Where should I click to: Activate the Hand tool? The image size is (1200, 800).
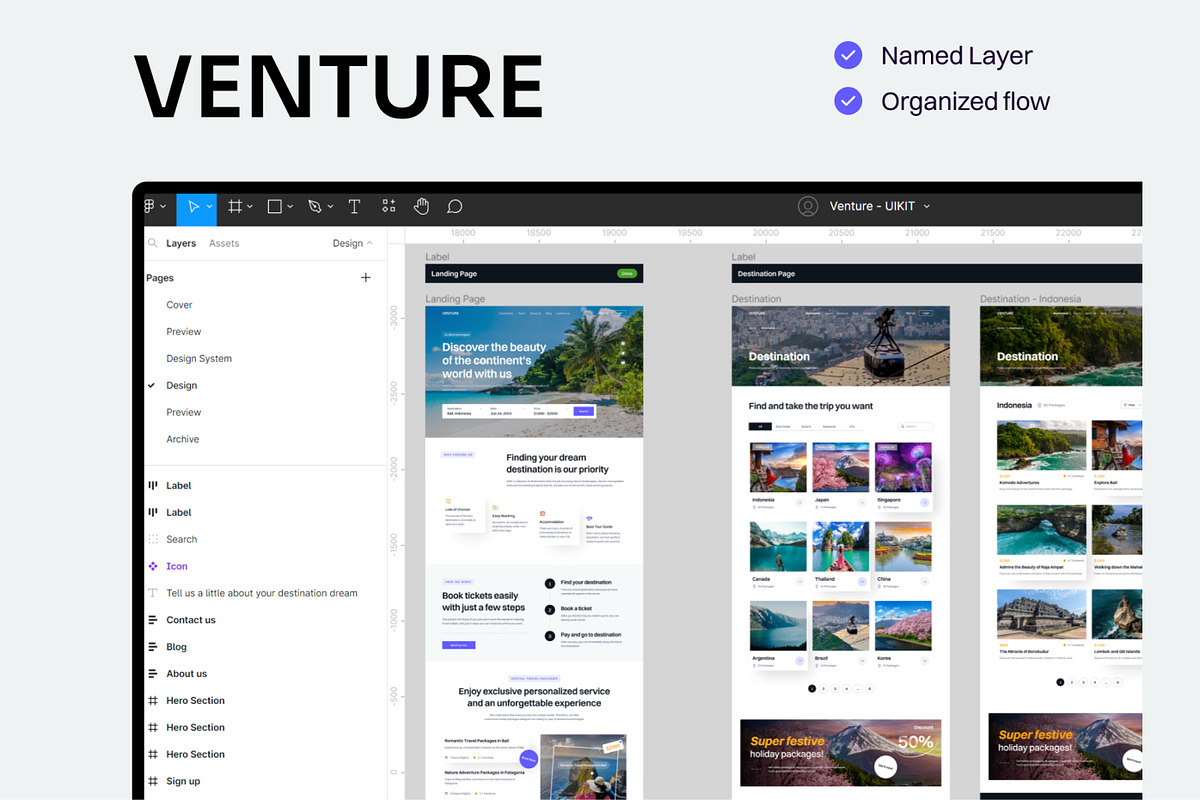pos(422,206)
